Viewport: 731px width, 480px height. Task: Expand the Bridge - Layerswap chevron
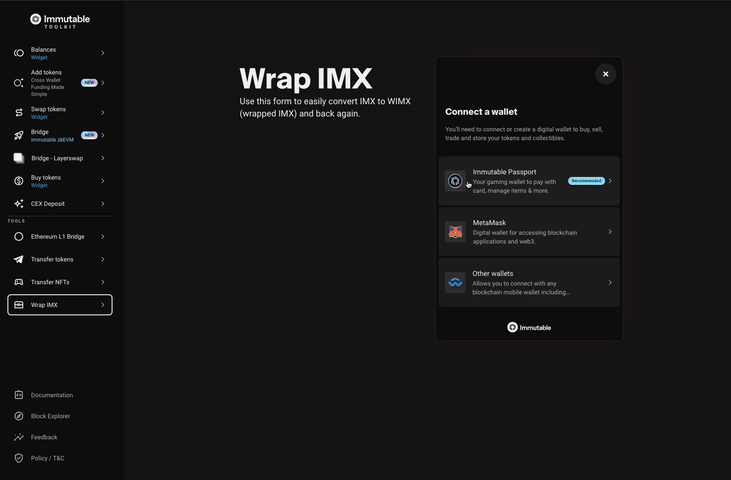click(x=103, y=158)
